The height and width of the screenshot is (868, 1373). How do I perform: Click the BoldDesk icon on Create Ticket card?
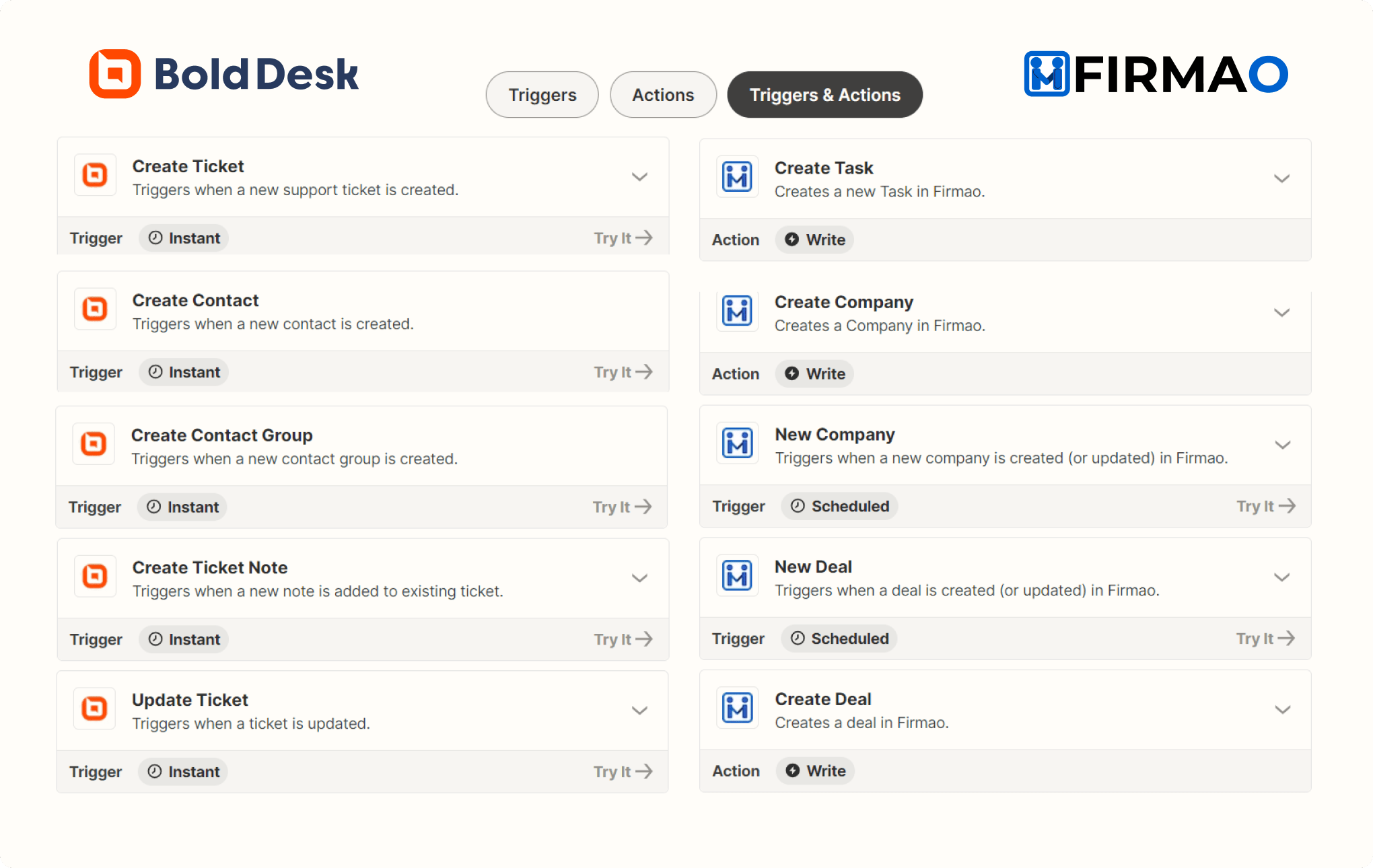tap(95, 175)
